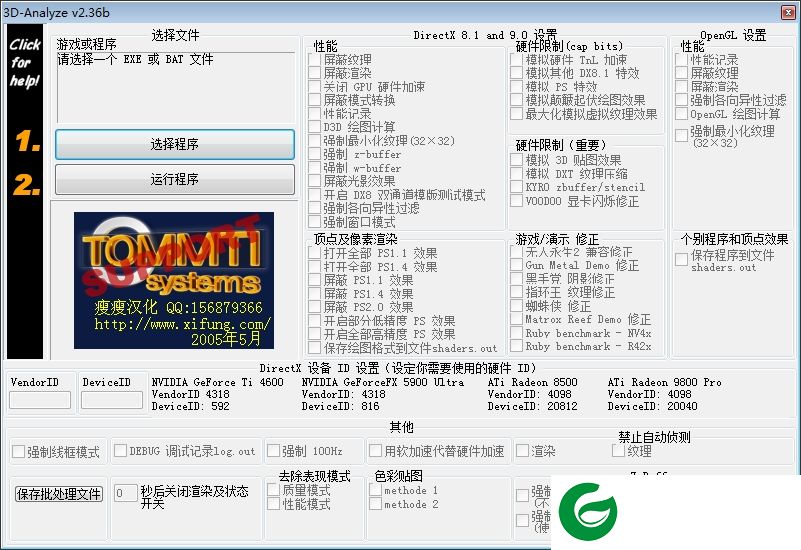Toggle 屏蔽模式转换 checkbox
801x550 pixels.
click(x=315, y=100)
